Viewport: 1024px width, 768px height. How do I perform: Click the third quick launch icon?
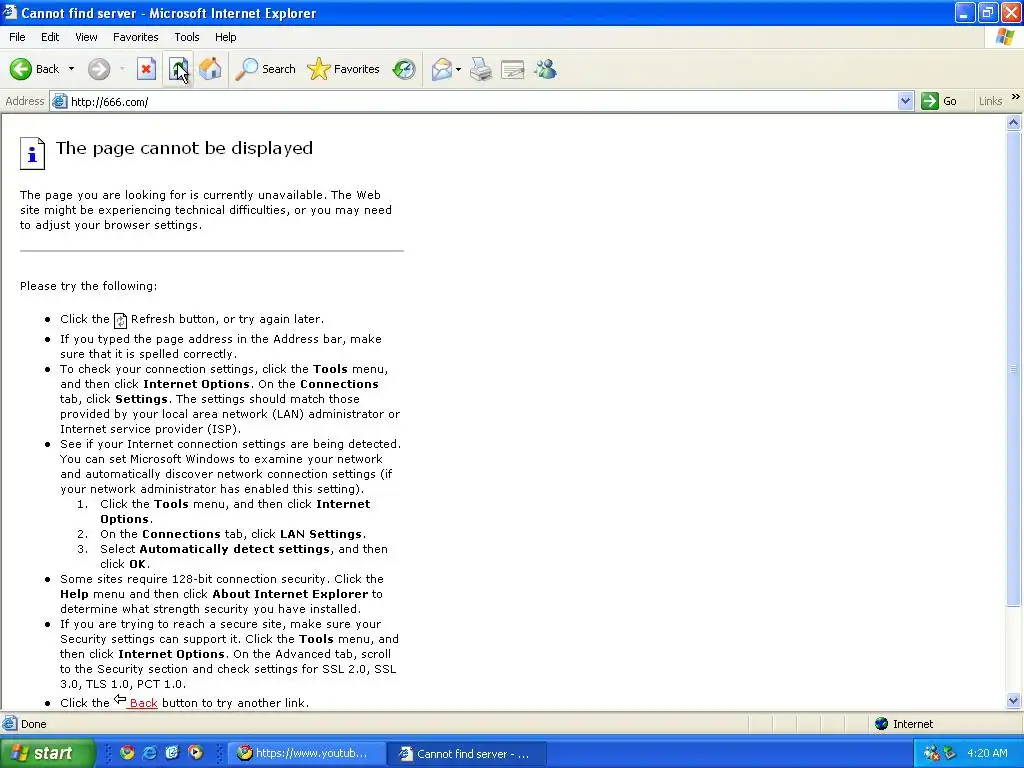coord(172,753)
